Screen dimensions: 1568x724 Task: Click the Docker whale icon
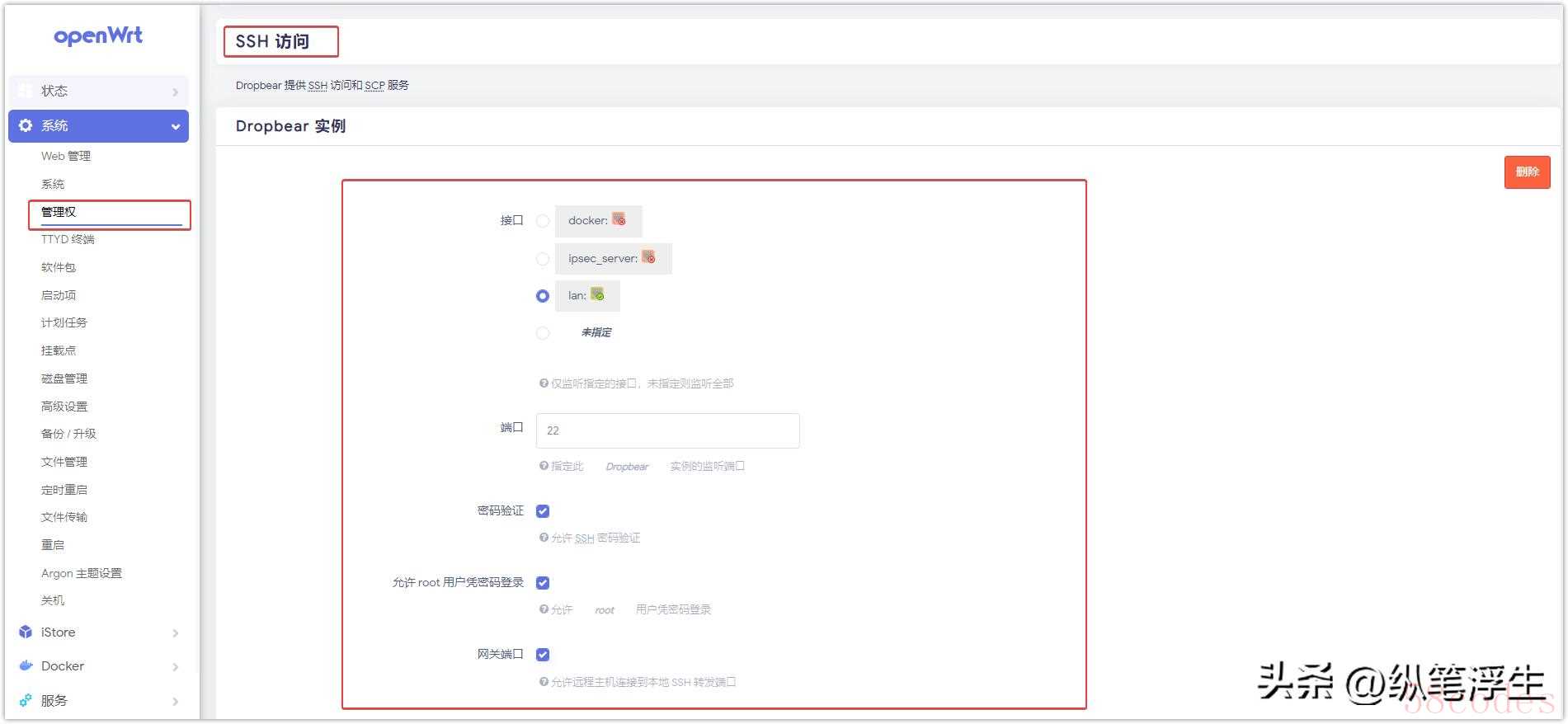tap(26, 665)
